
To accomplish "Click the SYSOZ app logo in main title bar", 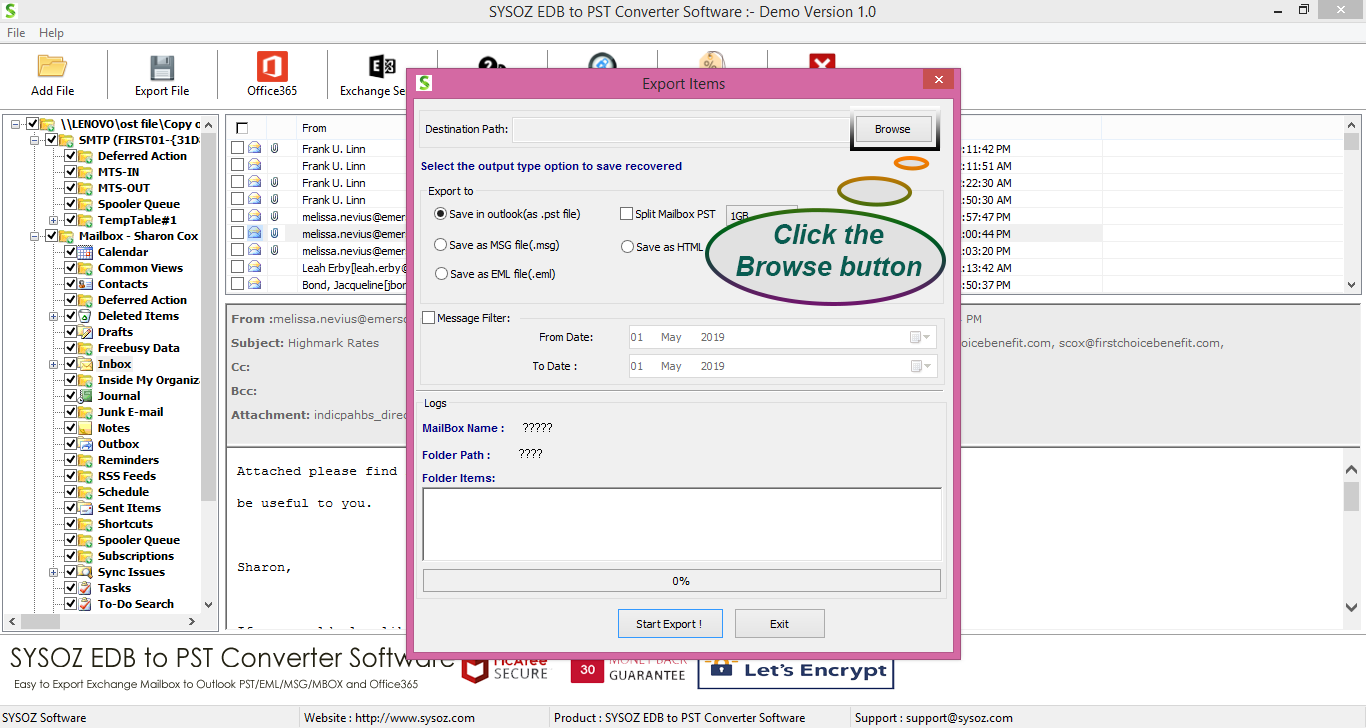I will (x=11, y=11).
